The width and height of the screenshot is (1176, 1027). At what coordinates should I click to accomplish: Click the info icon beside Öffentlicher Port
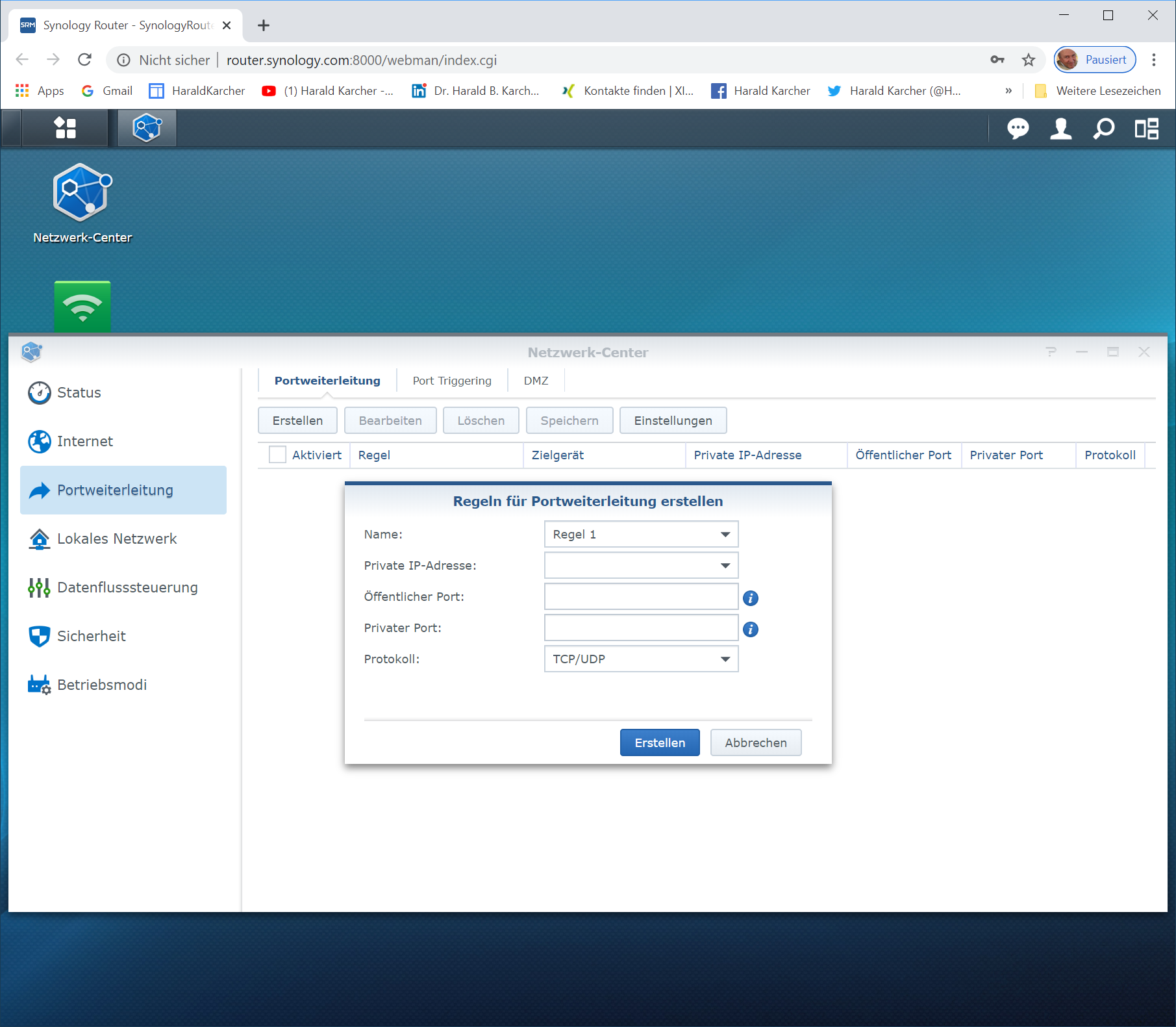click(x=750, y=598)
